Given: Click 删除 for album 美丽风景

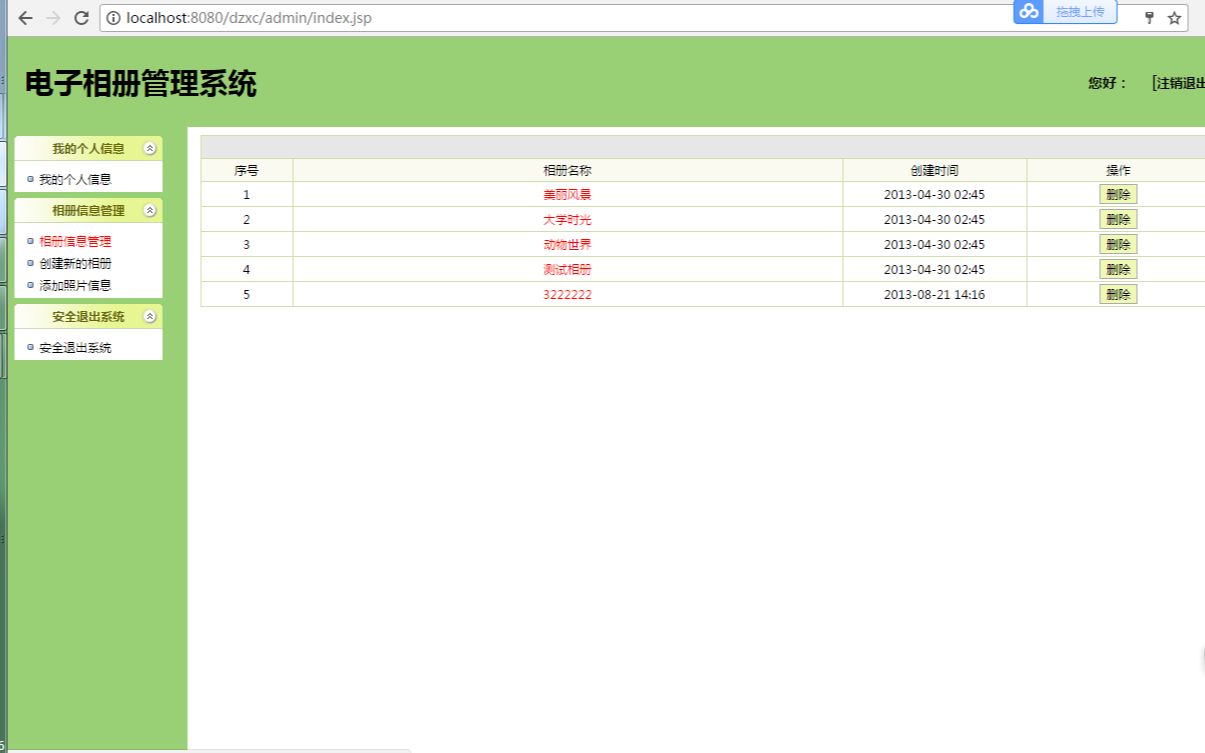Looking at the screenshot, I should (1116, 194).
